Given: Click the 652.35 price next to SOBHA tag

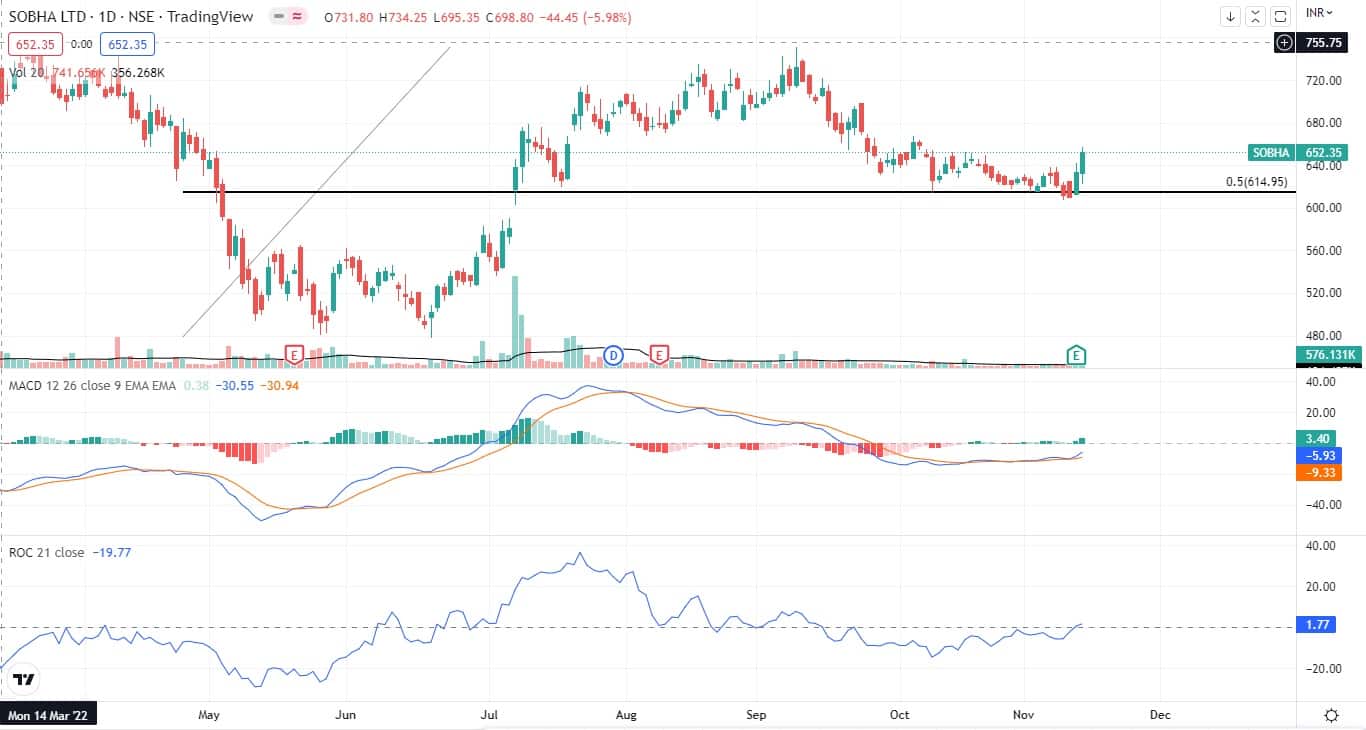Looking at the screenshot, I should click(x=1322, y=153).
